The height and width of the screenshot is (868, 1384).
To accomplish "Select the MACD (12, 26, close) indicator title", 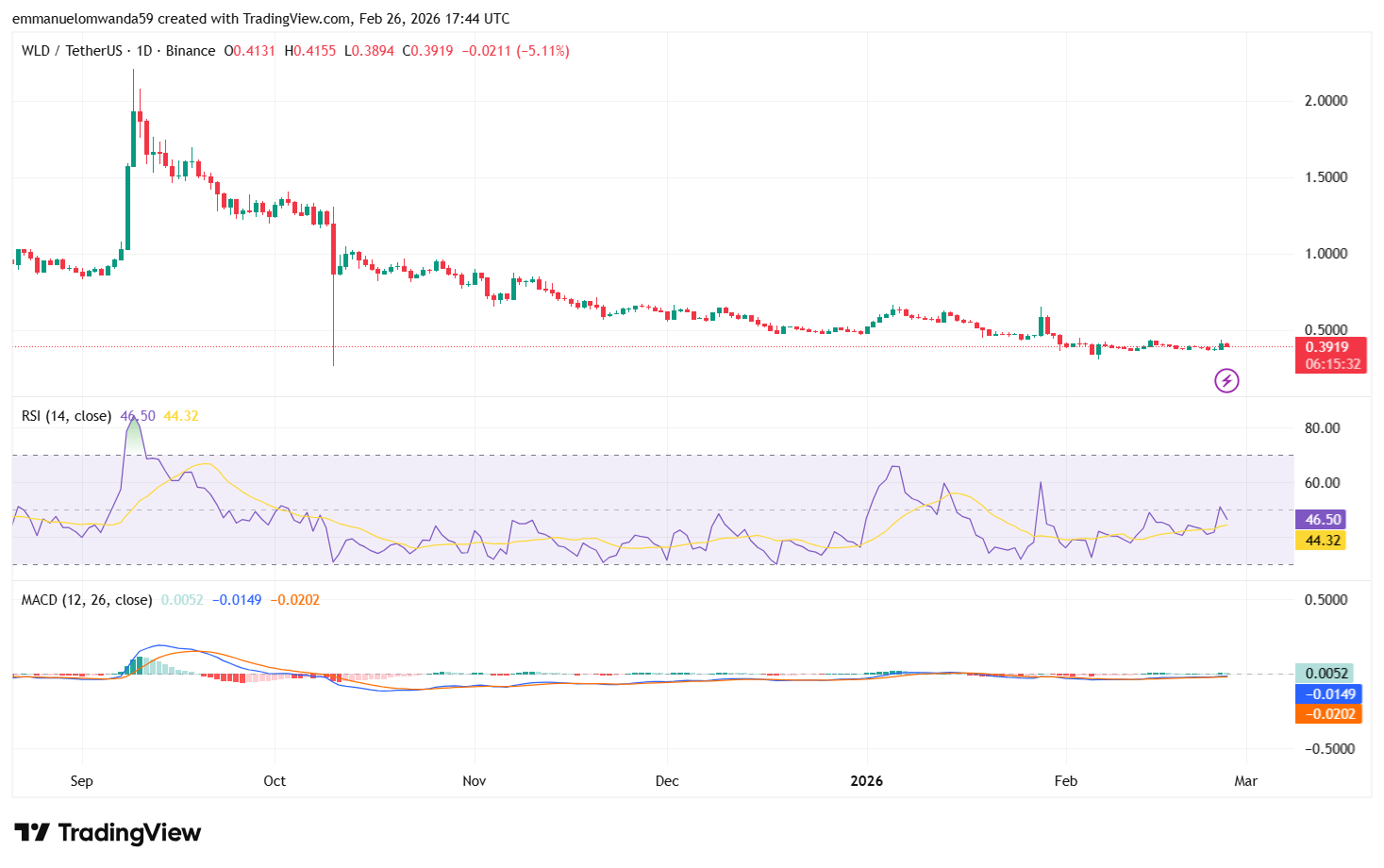I will (85, 599).
